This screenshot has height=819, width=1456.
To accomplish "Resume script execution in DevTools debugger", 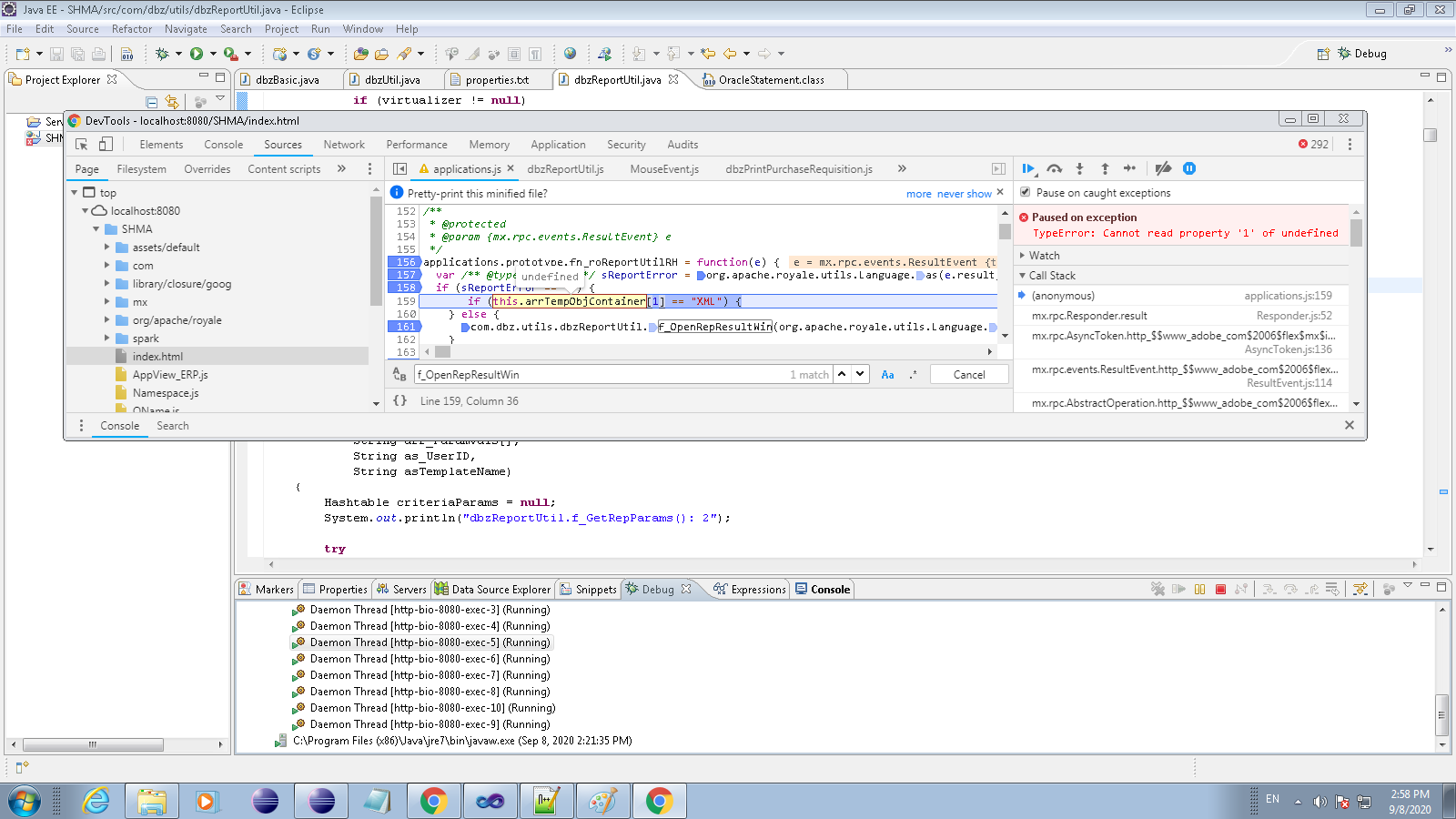I will pos(1028,168).
